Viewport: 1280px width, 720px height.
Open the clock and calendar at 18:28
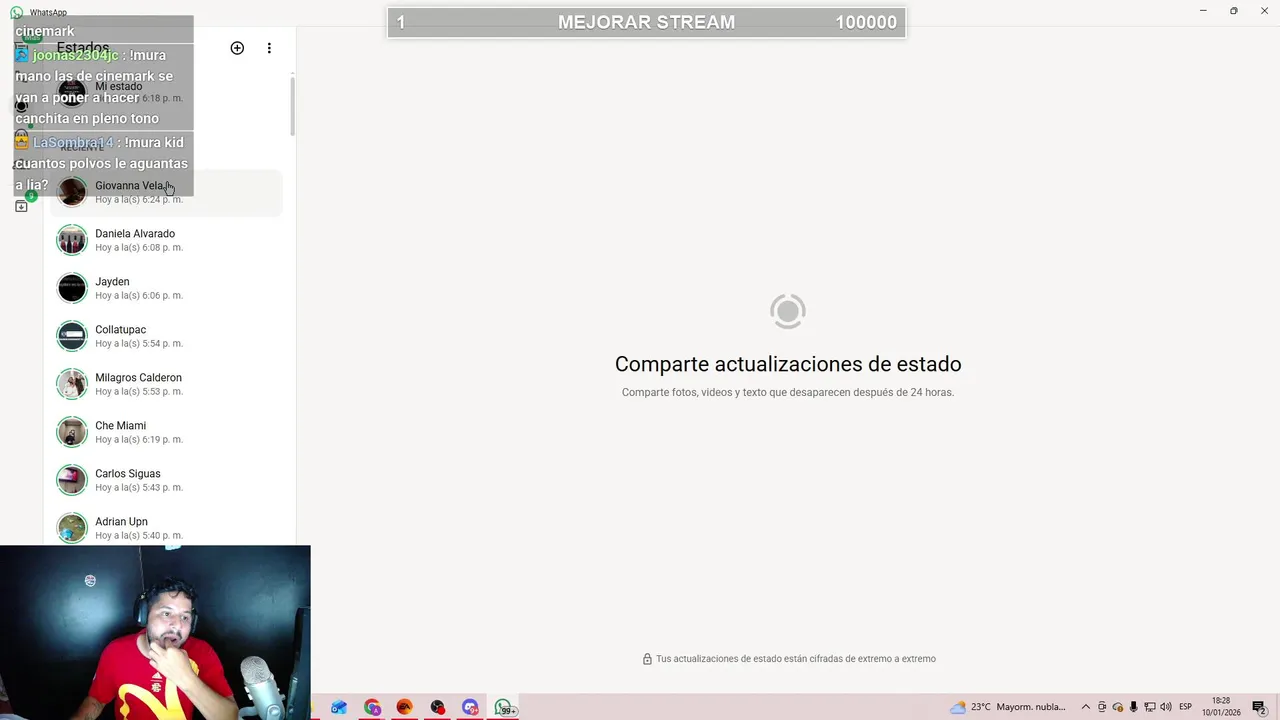click(x=1222, y=707)
